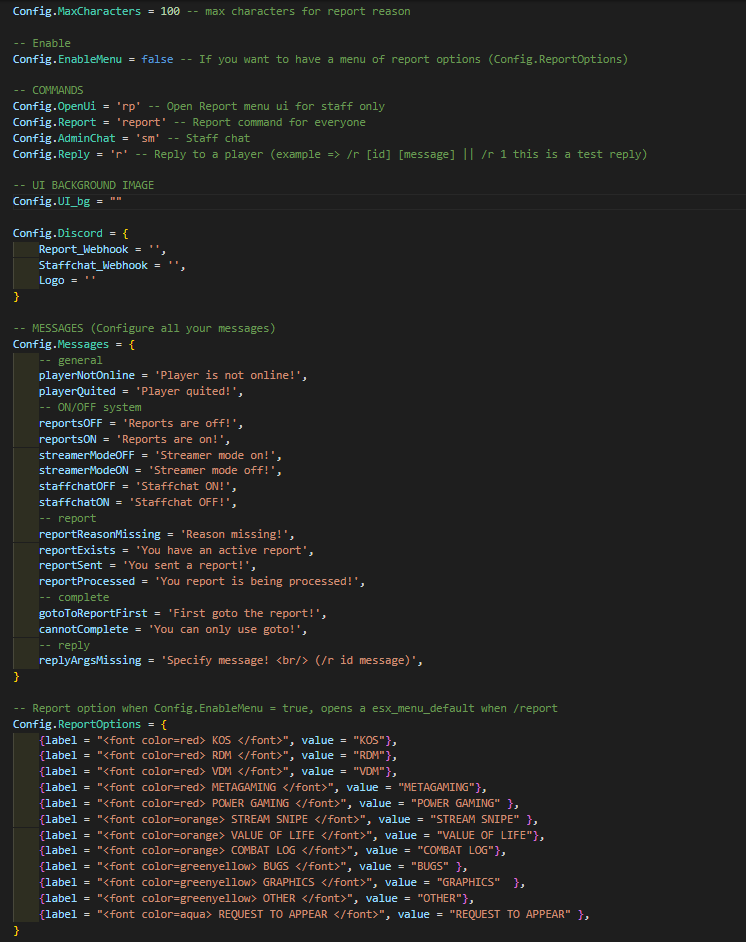Click the '-- reply' comment
The width and height of the screenshot is (746, 942).
pos(64,645)
